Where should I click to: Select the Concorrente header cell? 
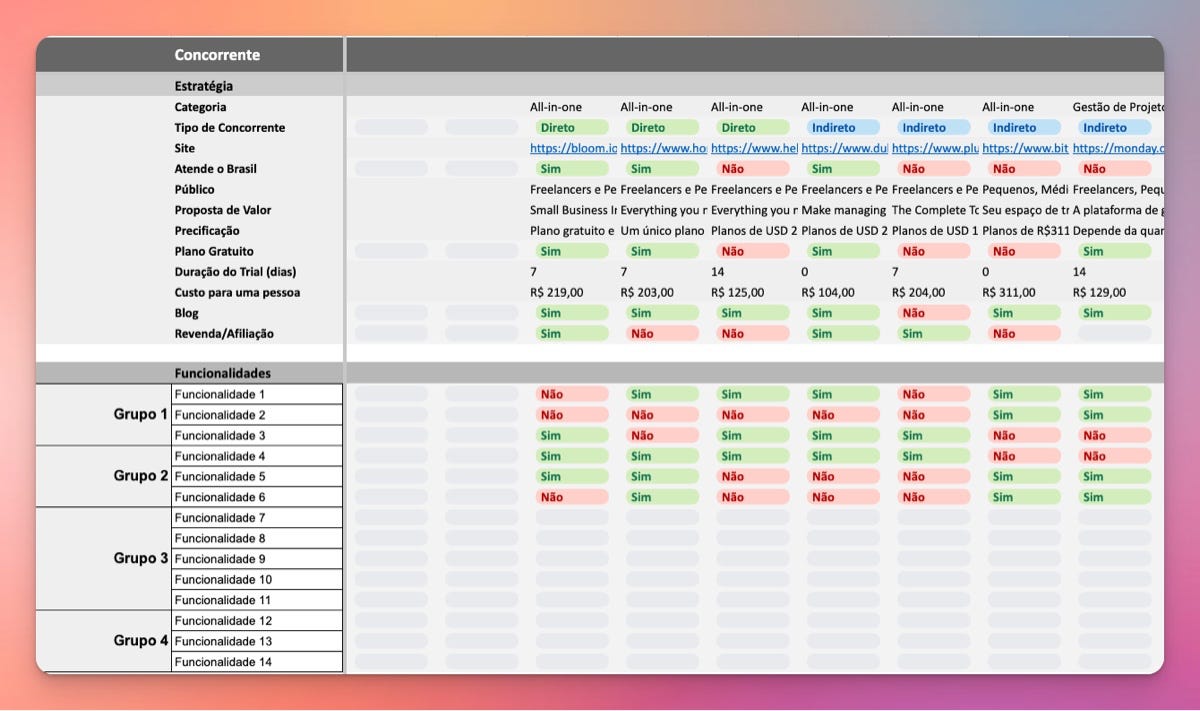click(x=217, y=55)
